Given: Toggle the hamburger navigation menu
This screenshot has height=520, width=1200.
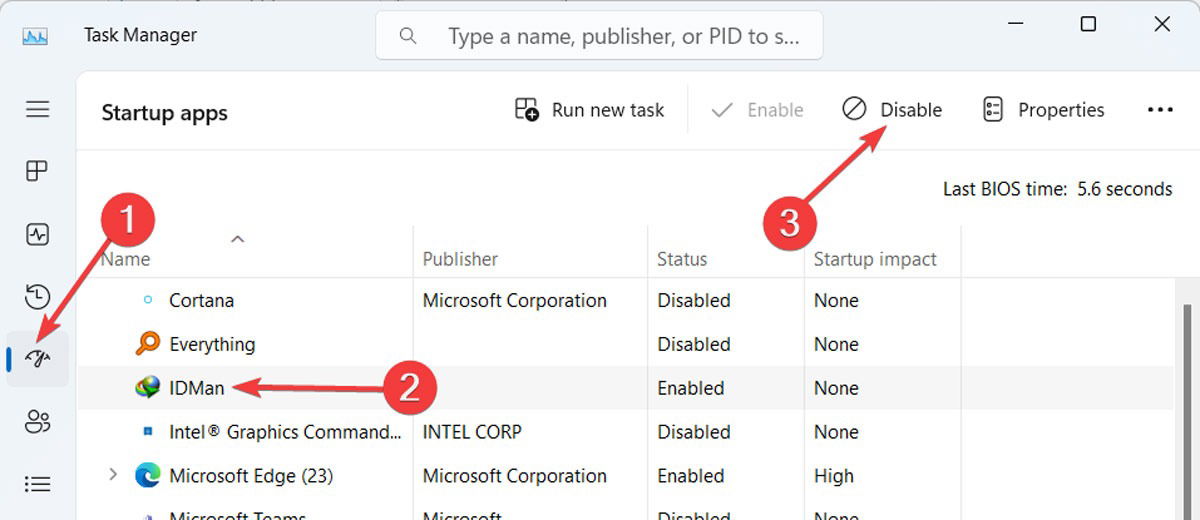Looking at the screenshot, I should [37, 109].
